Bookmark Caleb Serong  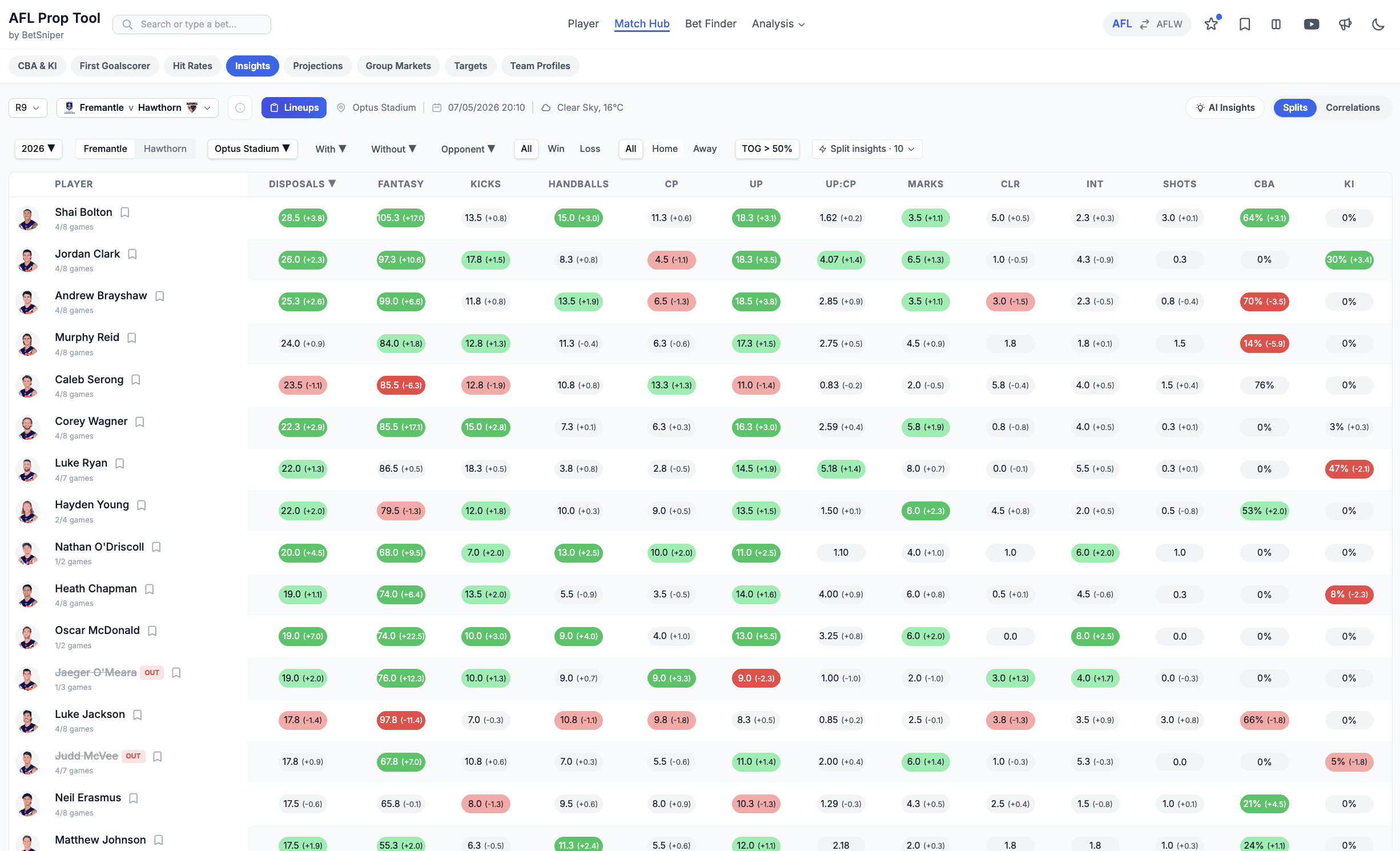point(136,380)
